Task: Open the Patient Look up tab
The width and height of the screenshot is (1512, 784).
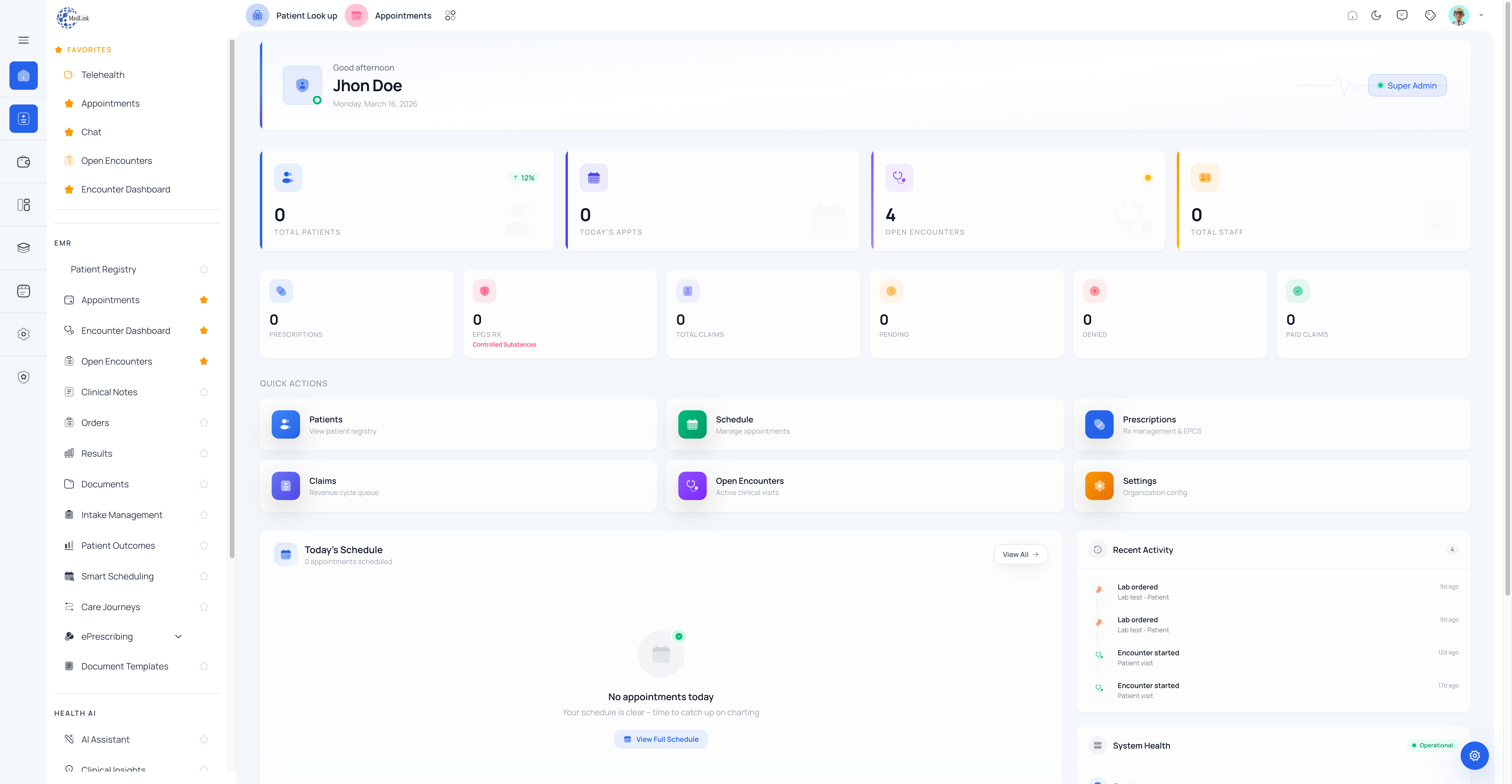Action: click(307, 15)
